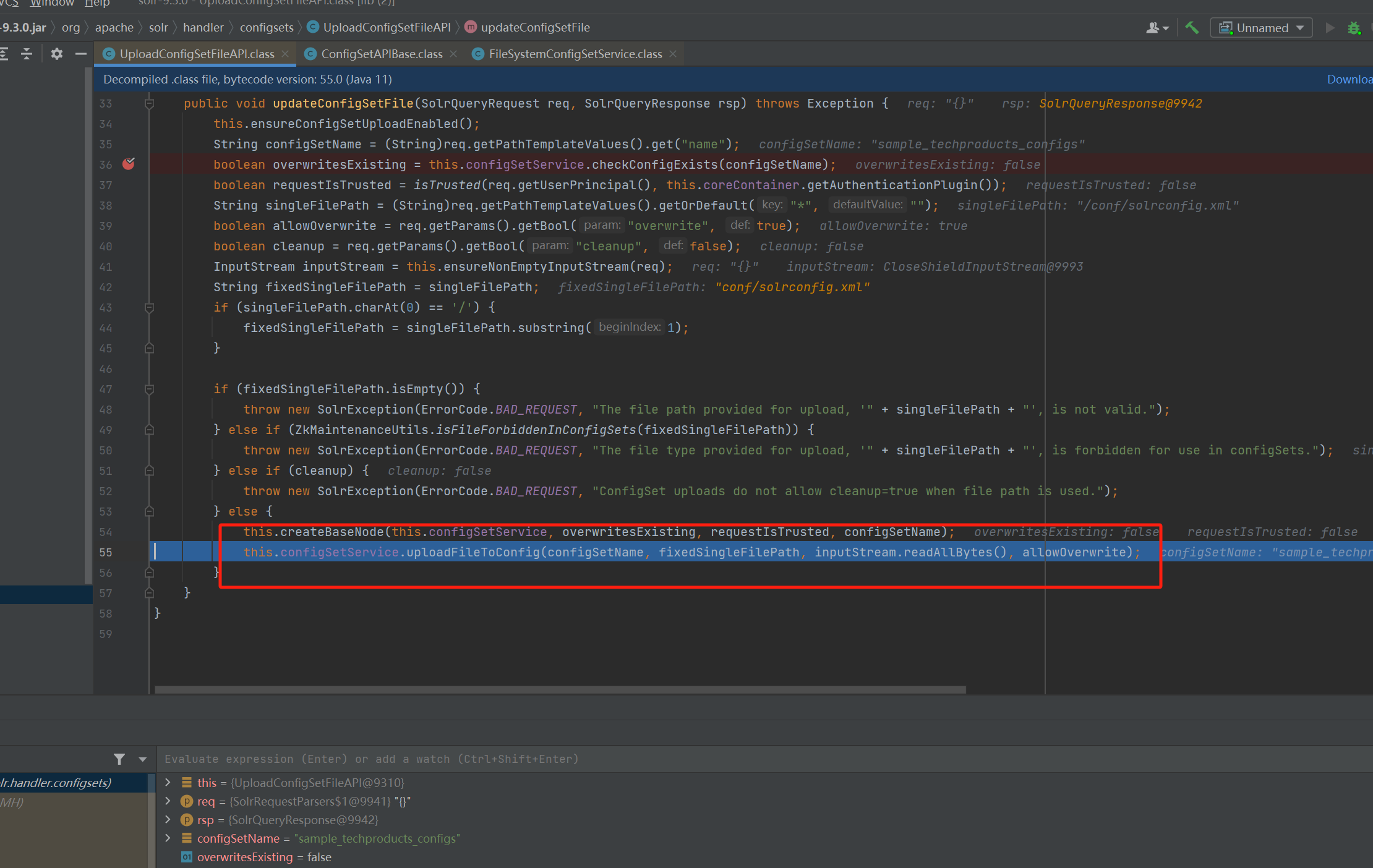Collapse the method fold marker at line 33
The image size is (1373, 868).
pos(149,104)
